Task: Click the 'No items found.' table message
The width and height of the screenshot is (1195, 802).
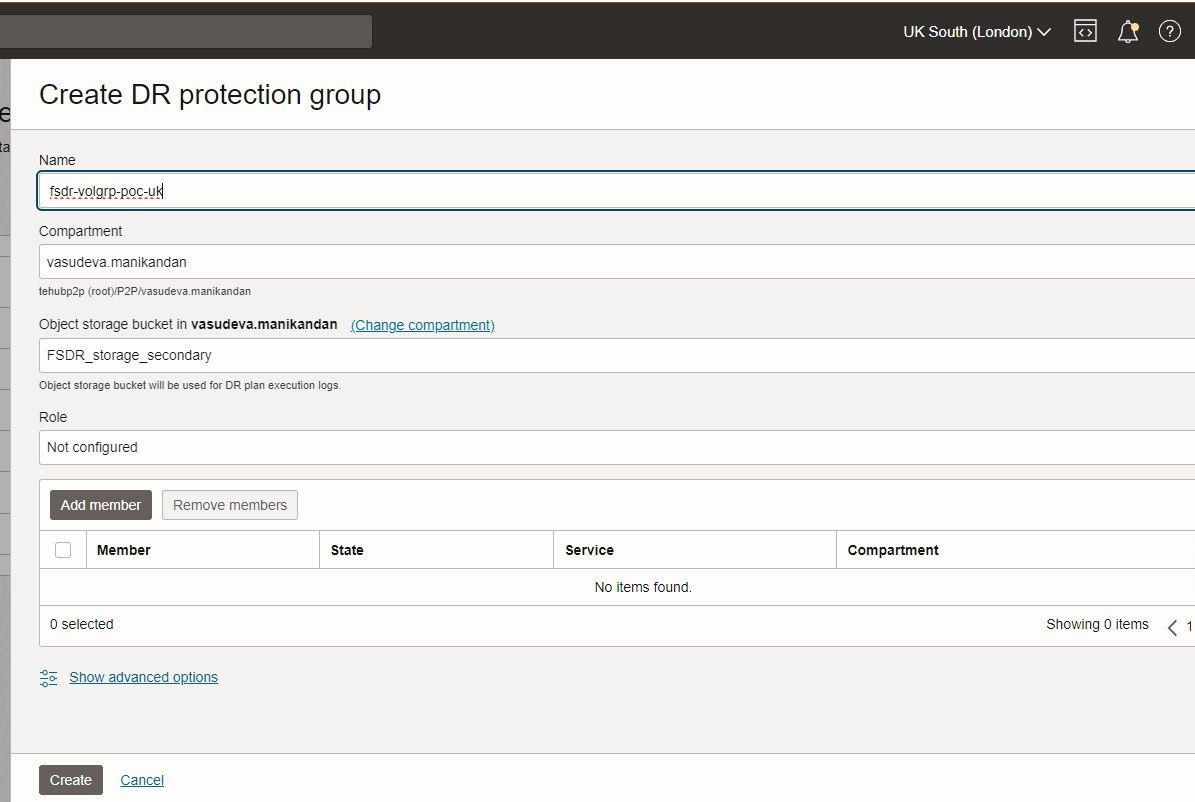Action: tap(643, 587)
